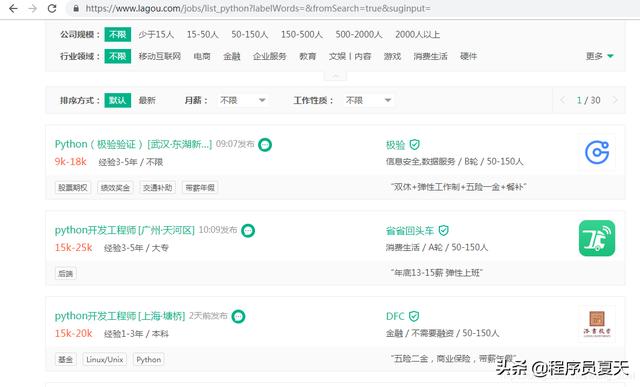640x387 pixels.
Task: Filter industry by 硬件
Action: (468, 56)
